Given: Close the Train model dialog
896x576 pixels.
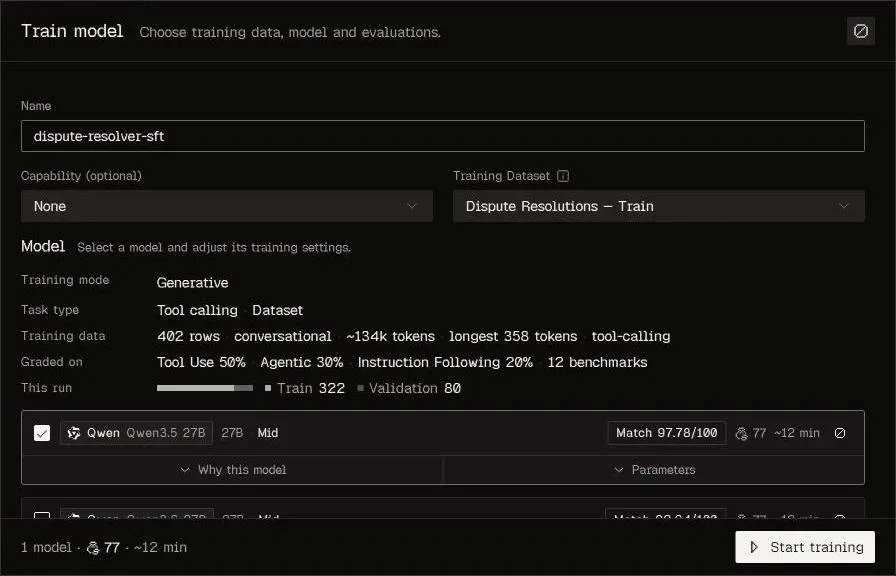Looking at the screenshot, I should tap(861, 31).
